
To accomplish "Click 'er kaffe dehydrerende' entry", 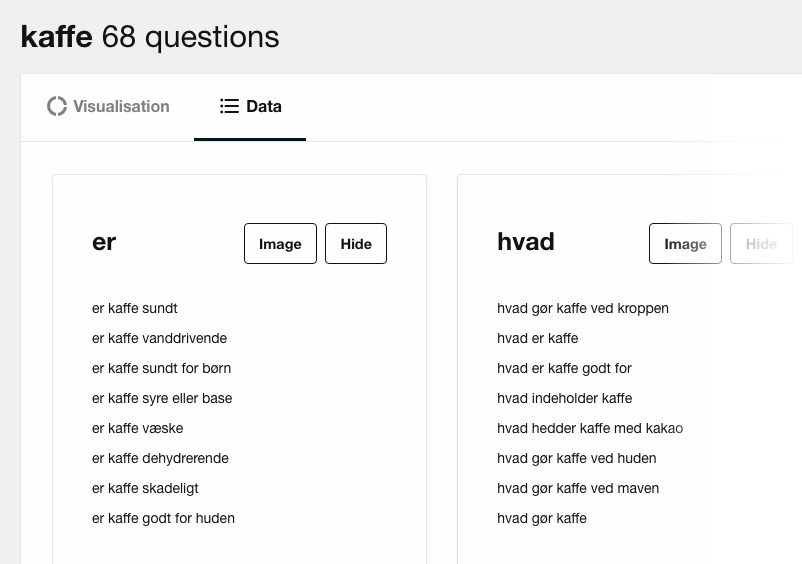I will click(x=160, y=458).
